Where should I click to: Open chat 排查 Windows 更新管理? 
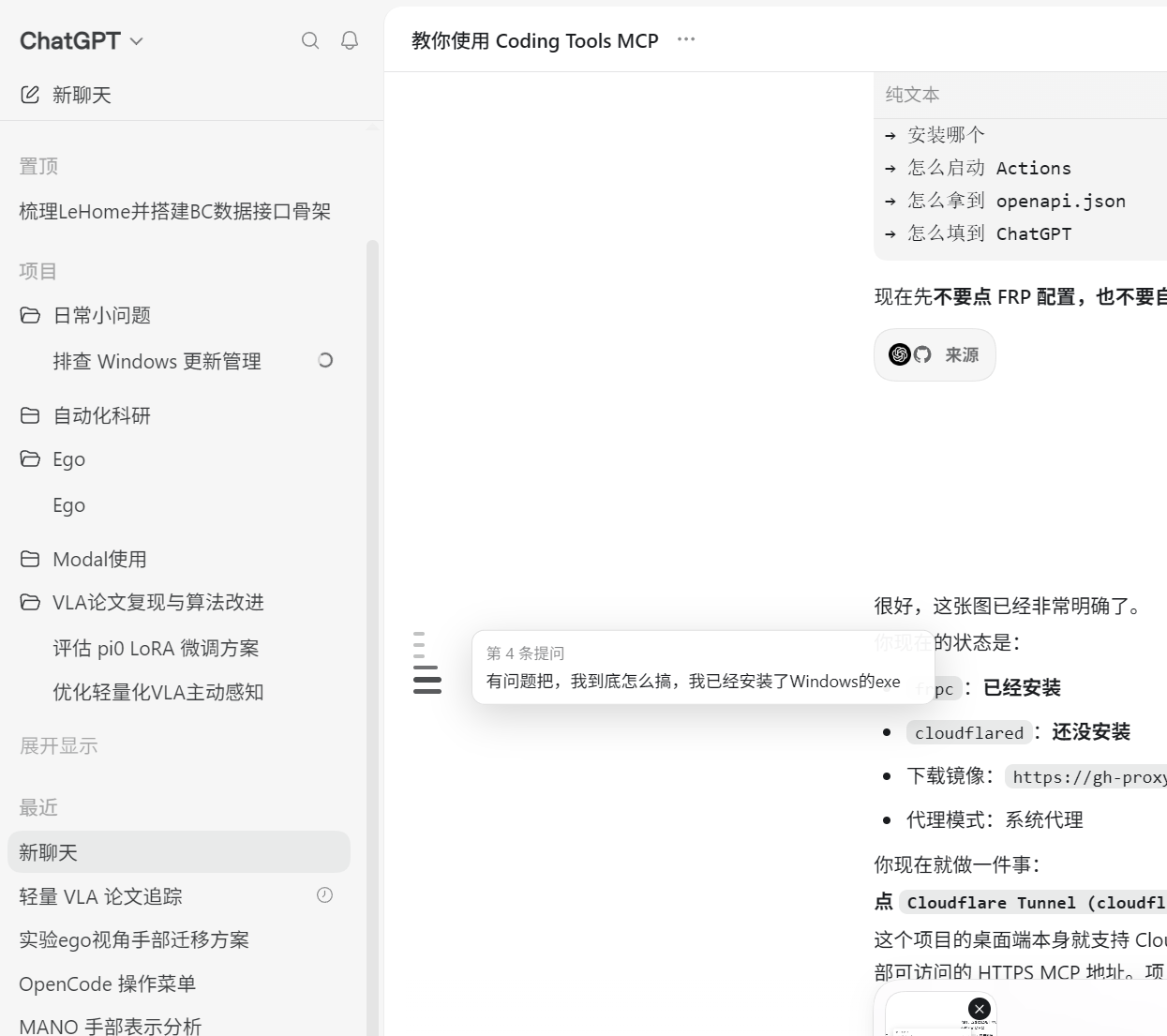point(157,361)
